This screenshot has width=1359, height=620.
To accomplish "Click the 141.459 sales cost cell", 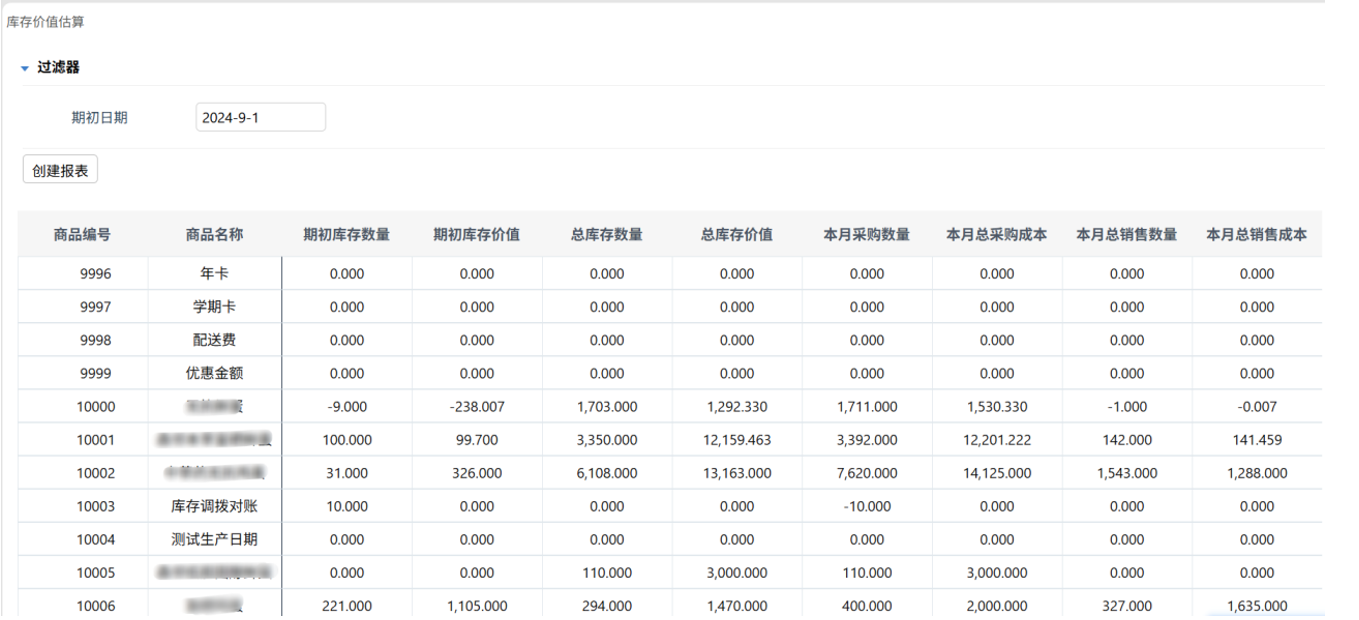I will point(1257,439).
